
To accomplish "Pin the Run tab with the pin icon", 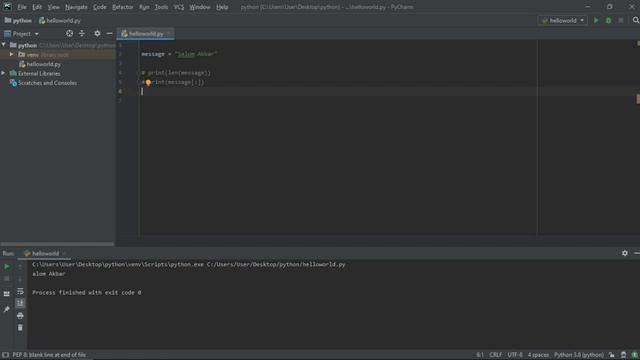I will tap(7, 309).
